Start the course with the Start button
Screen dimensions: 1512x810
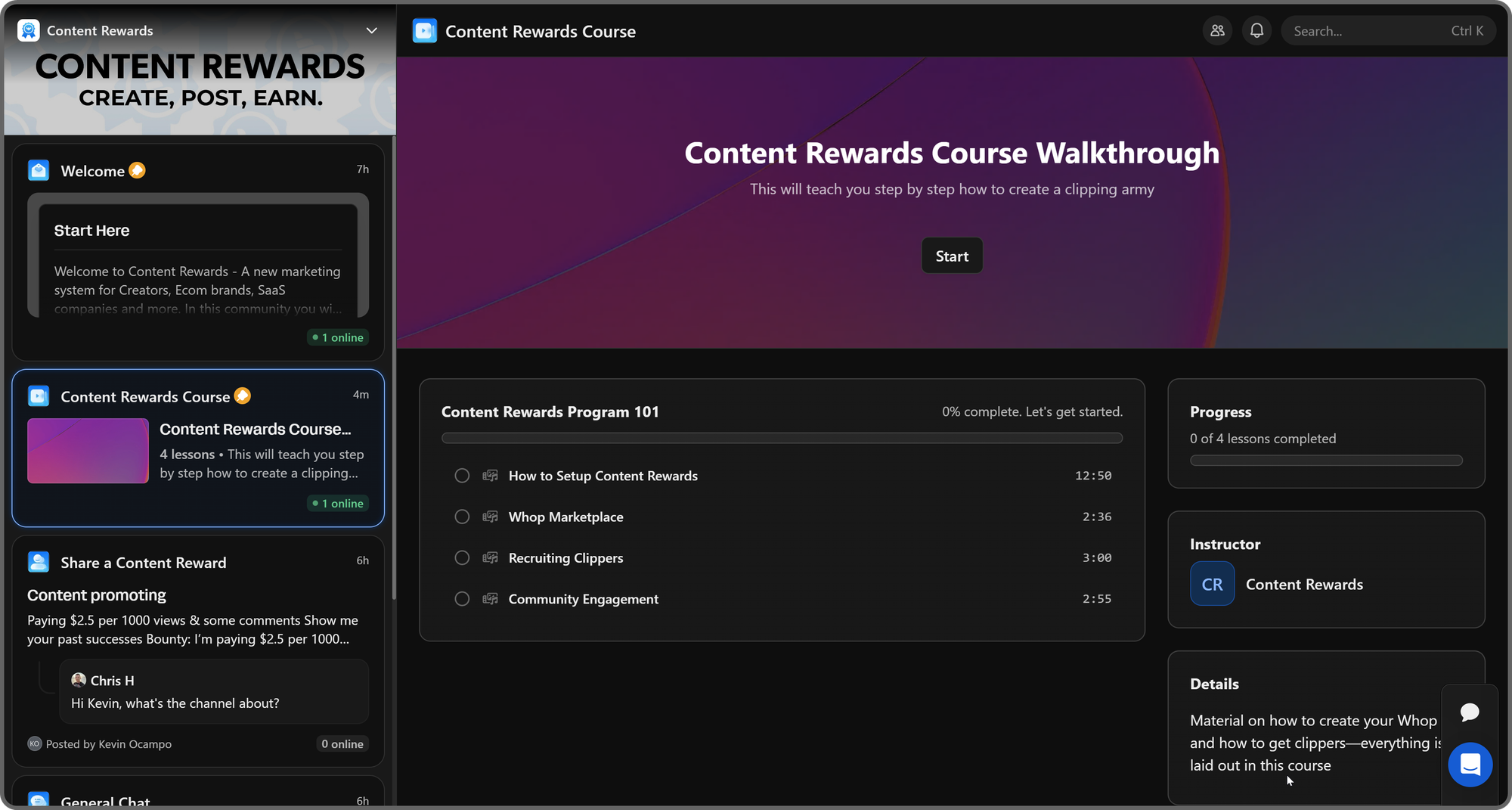click(952, 256)
